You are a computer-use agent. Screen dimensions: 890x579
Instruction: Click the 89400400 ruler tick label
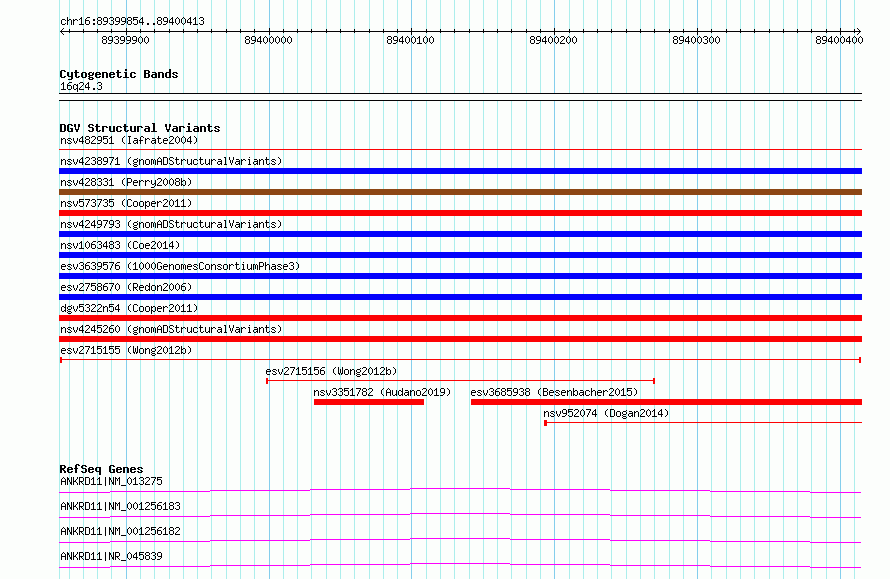coord(839,40)
